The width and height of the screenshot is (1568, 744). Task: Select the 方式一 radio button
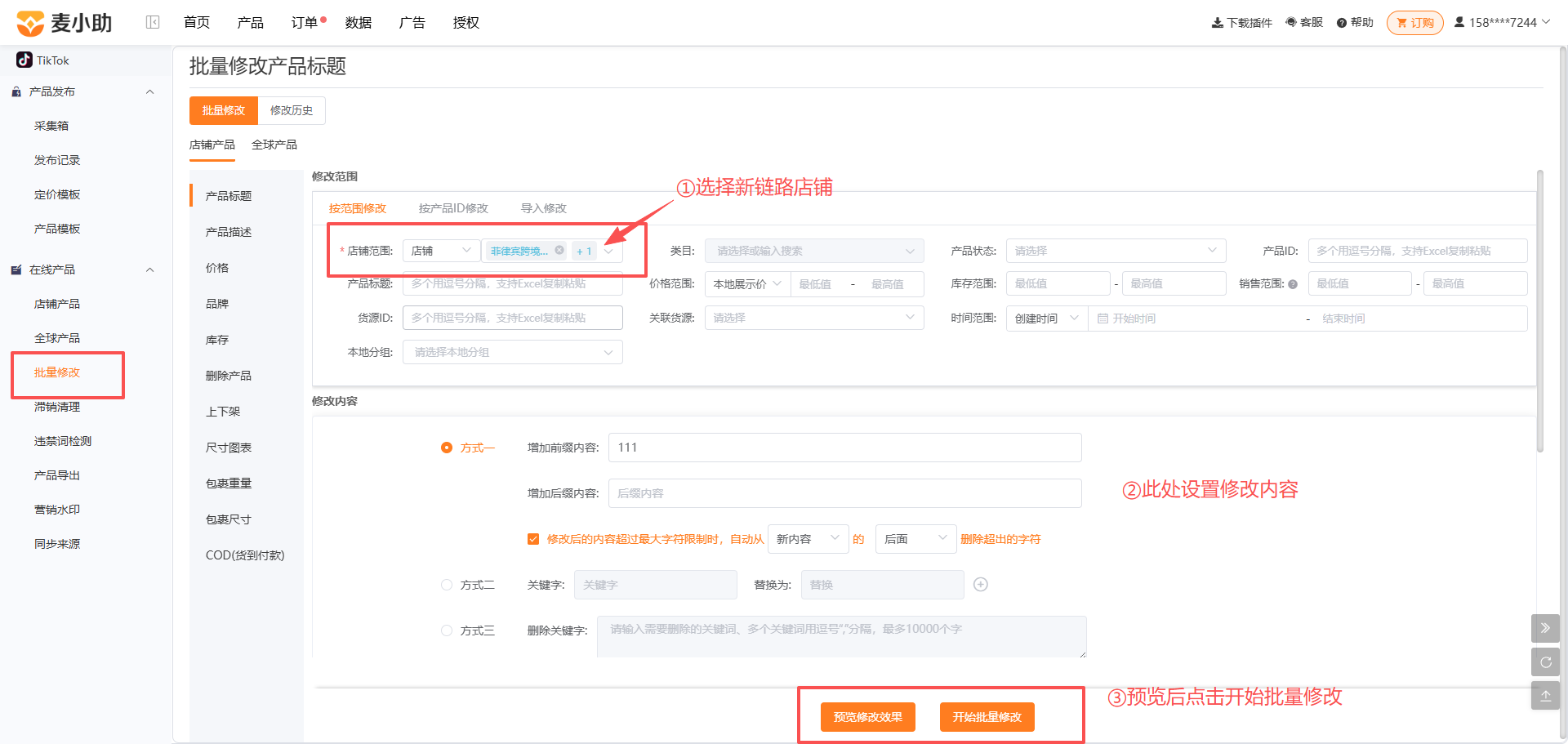(x=447, y=448)
